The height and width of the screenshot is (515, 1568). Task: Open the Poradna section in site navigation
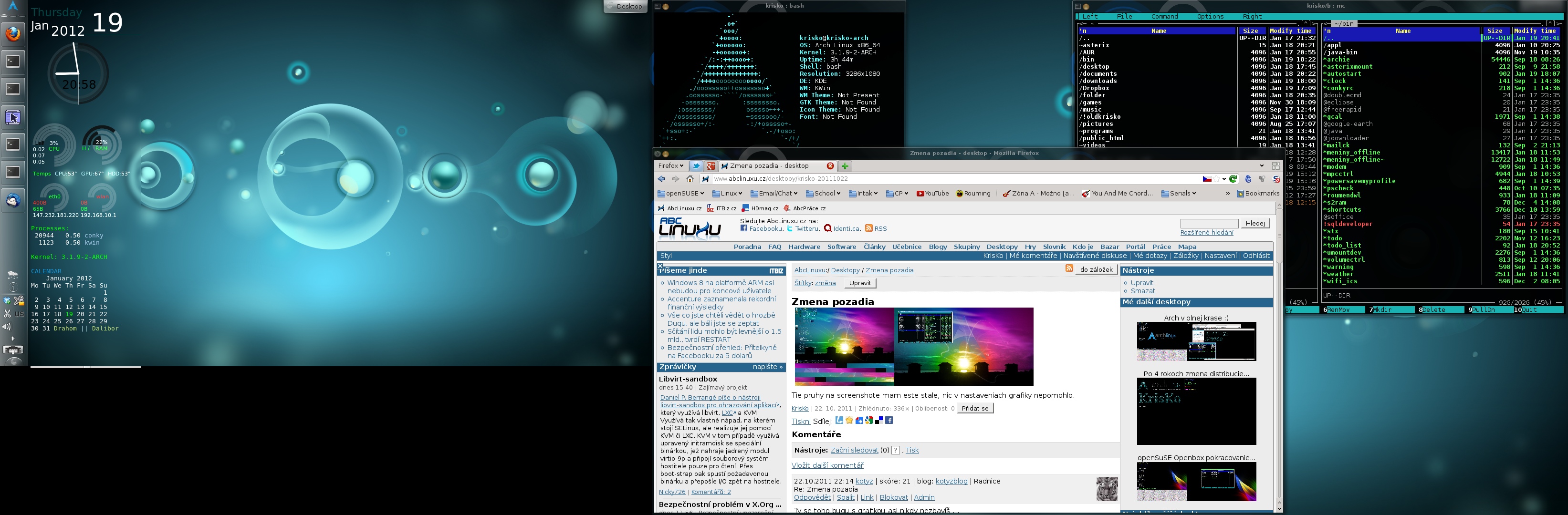click(x=747, y=247)
